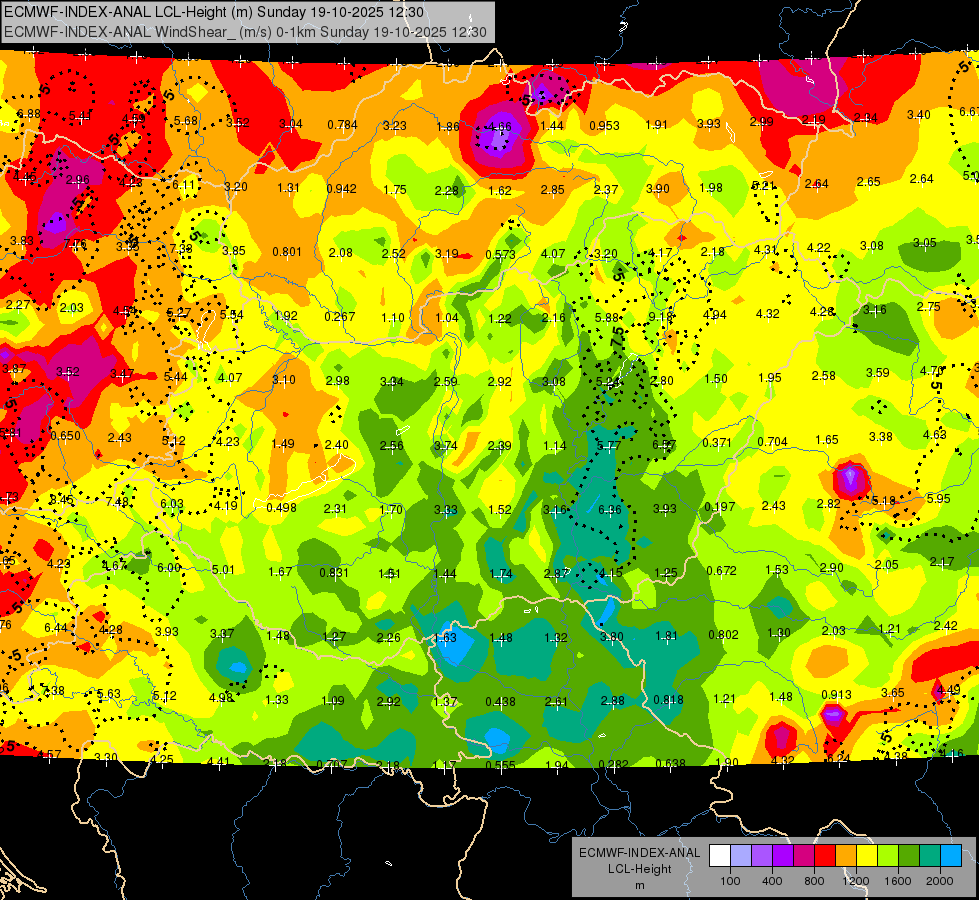
Task: Click the wind shear value 7.76
Action: (75, 244)
